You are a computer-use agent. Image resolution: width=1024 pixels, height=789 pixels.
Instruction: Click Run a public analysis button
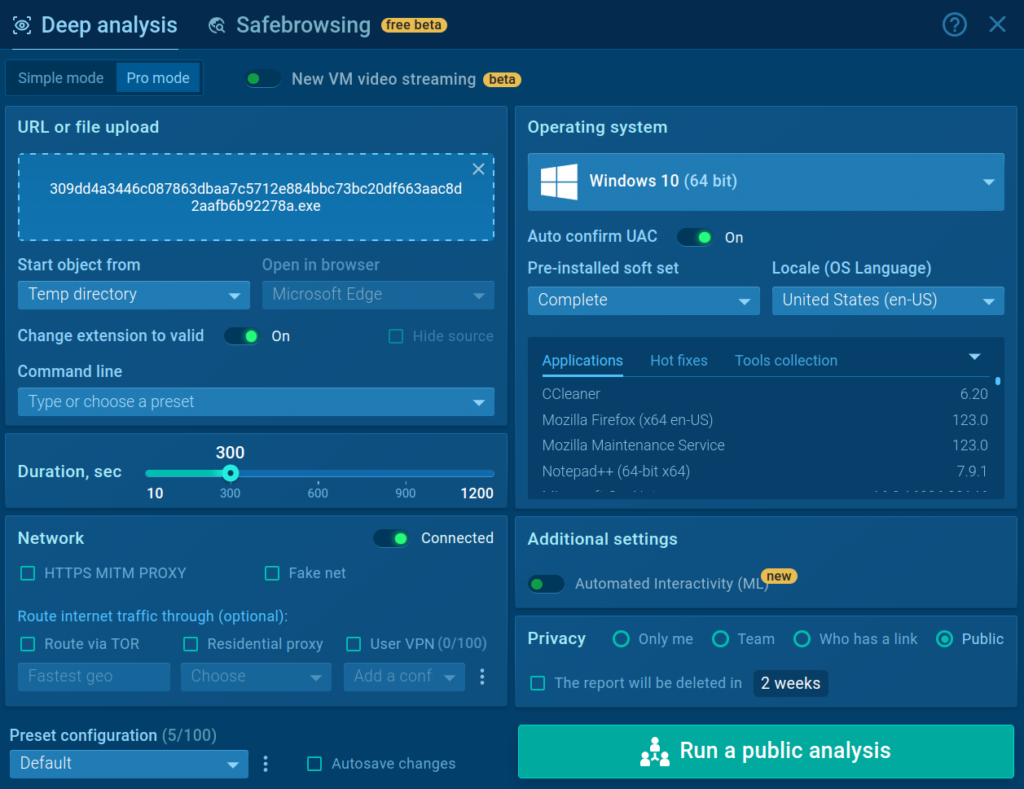765,751
